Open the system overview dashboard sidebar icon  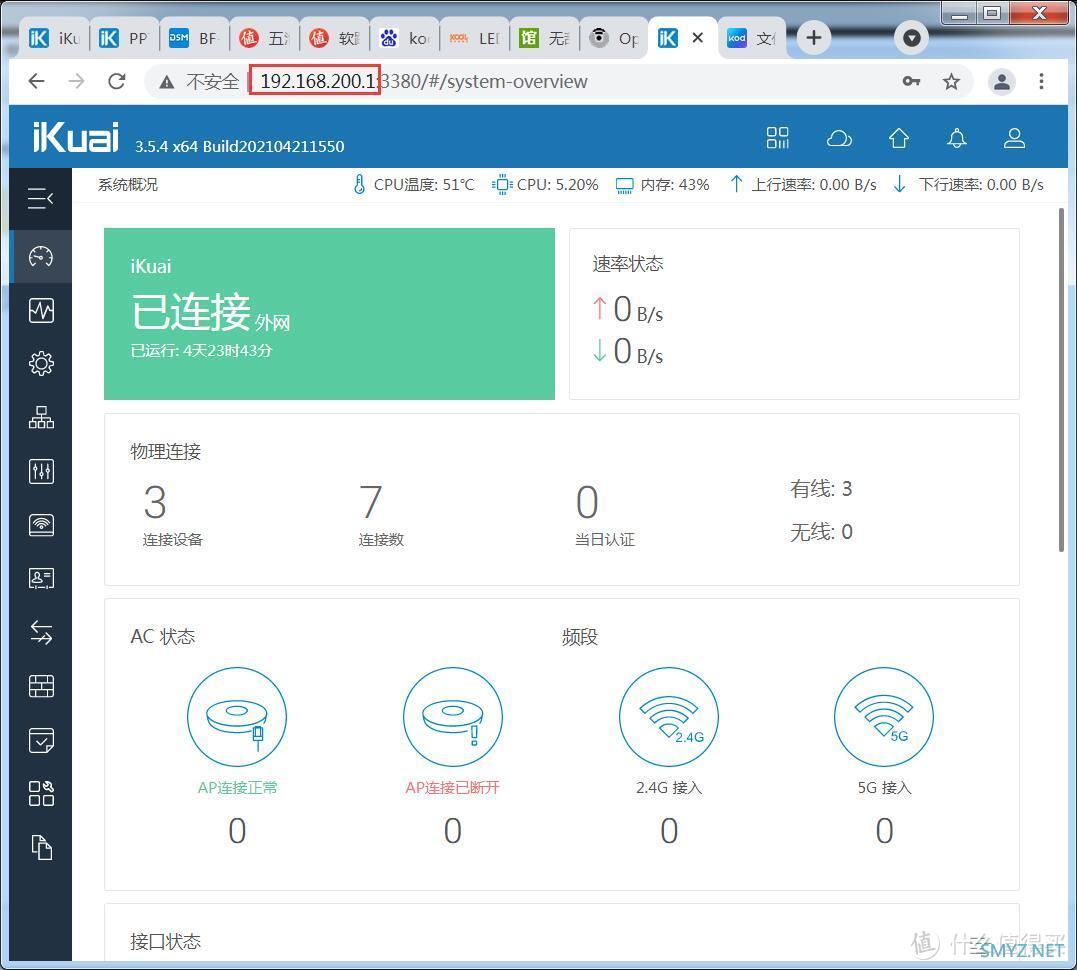pos(41,256)
